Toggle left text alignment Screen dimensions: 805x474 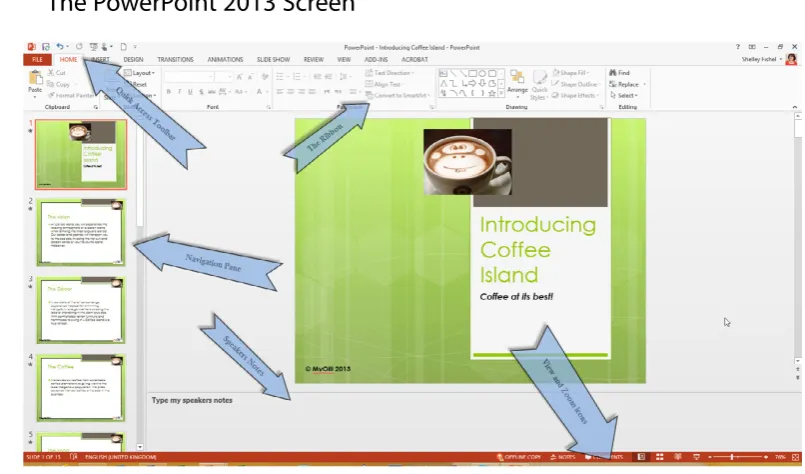tap(280, 92)
